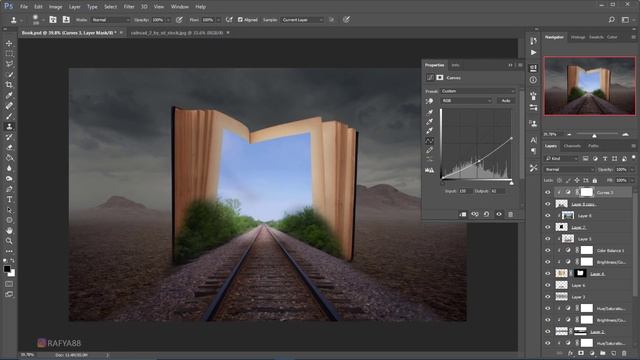Select the Brush tool
Image resolution: width=640 pixels, height=360 pixels.
pyautogui.click(x=9, y=116)
